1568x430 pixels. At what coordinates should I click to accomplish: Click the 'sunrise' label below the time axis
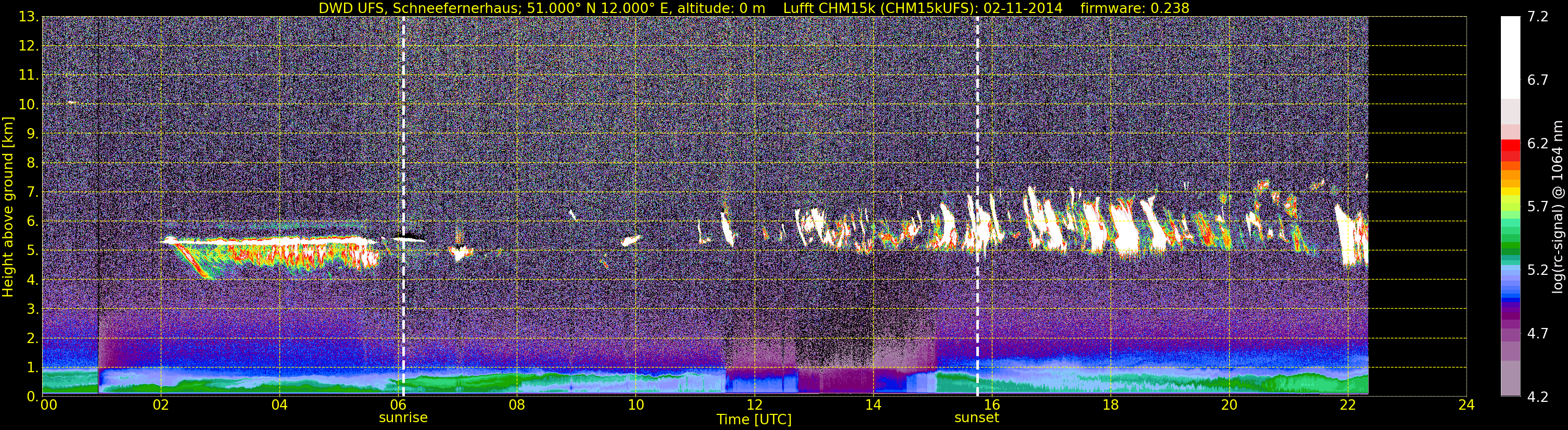pos(403,417)
